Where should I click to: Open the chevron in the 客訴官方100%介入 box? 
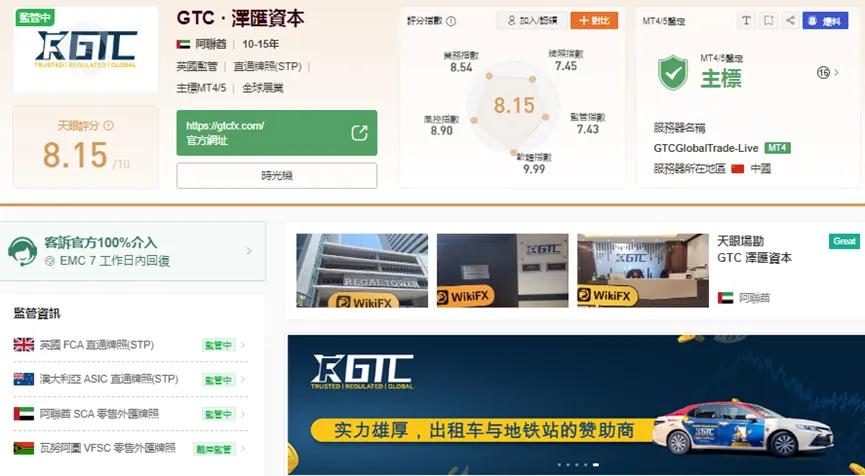[x=249, y=251]
